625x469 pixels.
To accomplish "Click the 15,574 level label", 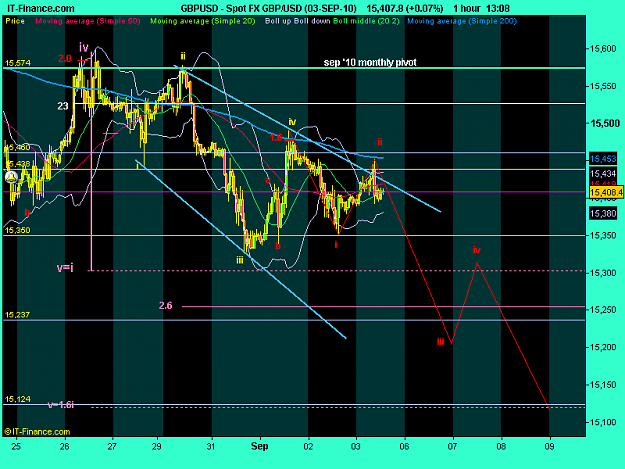I will click(18, 63).
